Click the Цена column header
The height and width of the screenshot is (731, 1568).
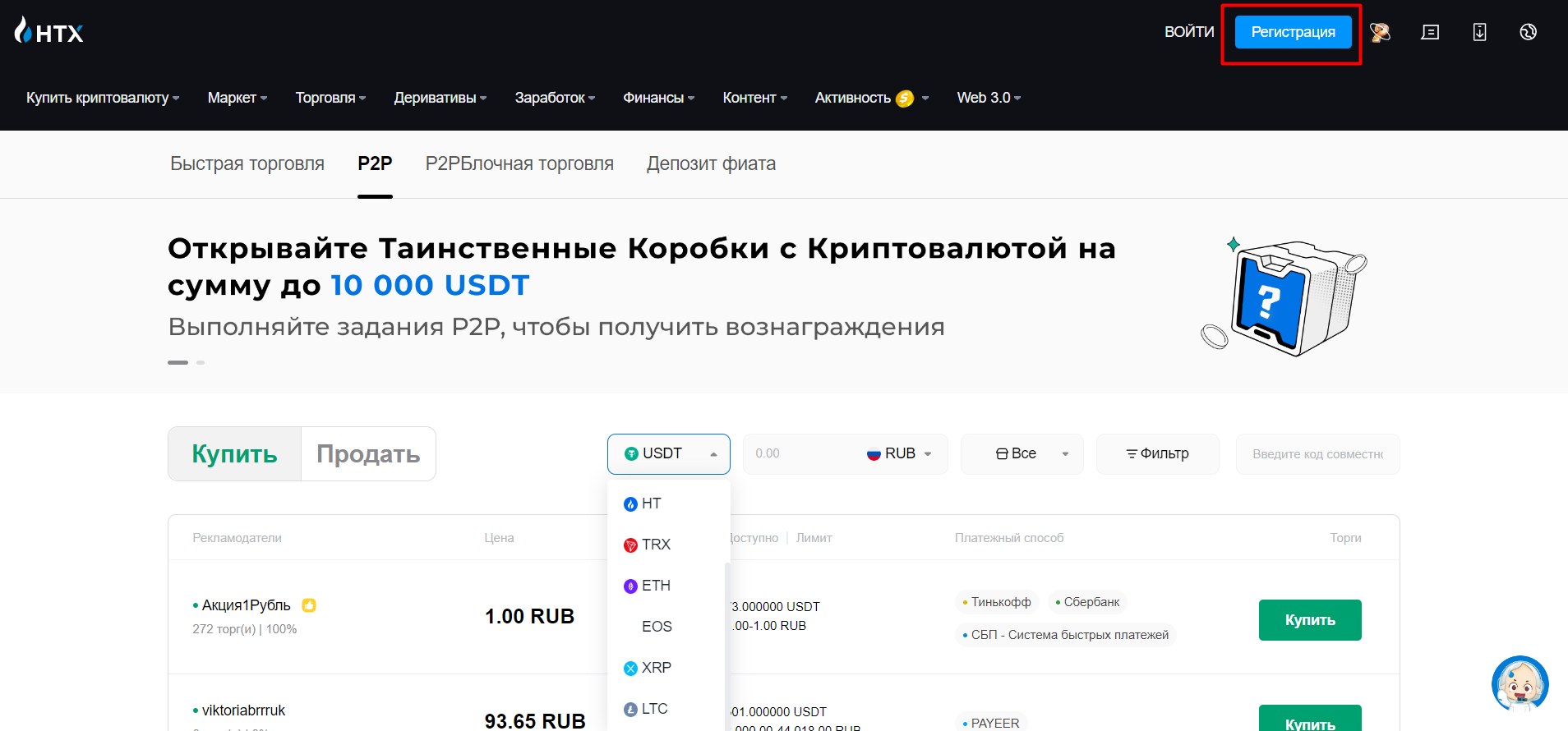tap(499, 538)
